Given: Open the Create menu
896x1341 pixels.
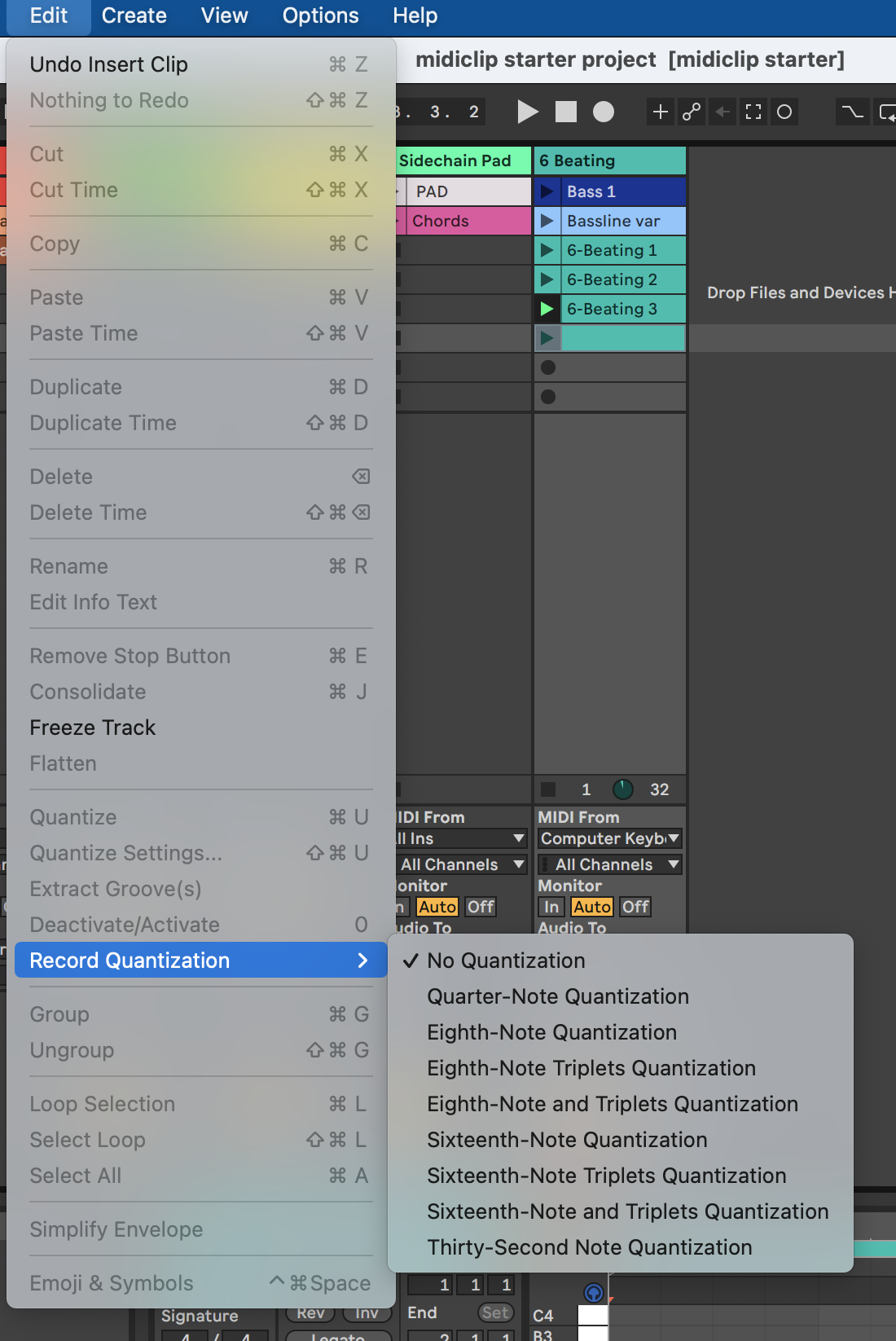Looking at the screenshot, I should tap(134, 15).
